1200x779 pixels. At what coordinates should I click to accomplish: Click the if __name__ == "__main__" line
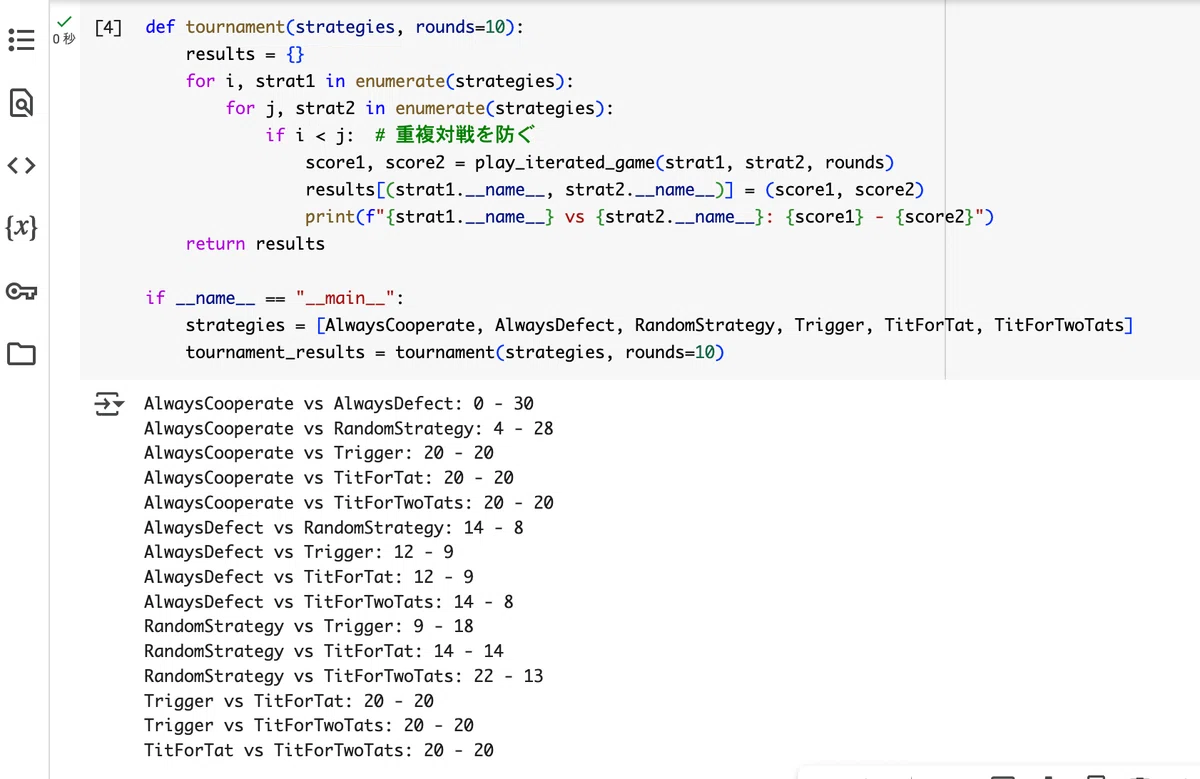click(x=274, y=297)
